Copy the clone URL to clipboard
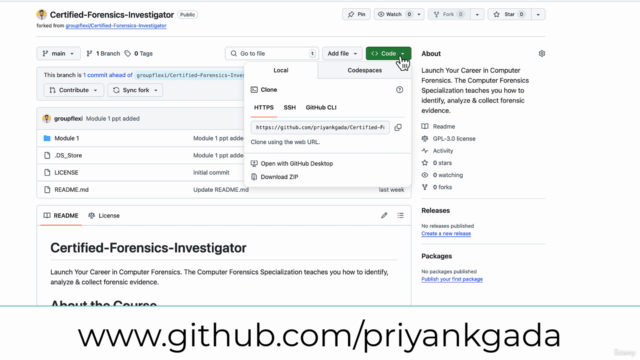The image size is (640, 360). coord(398,127)
